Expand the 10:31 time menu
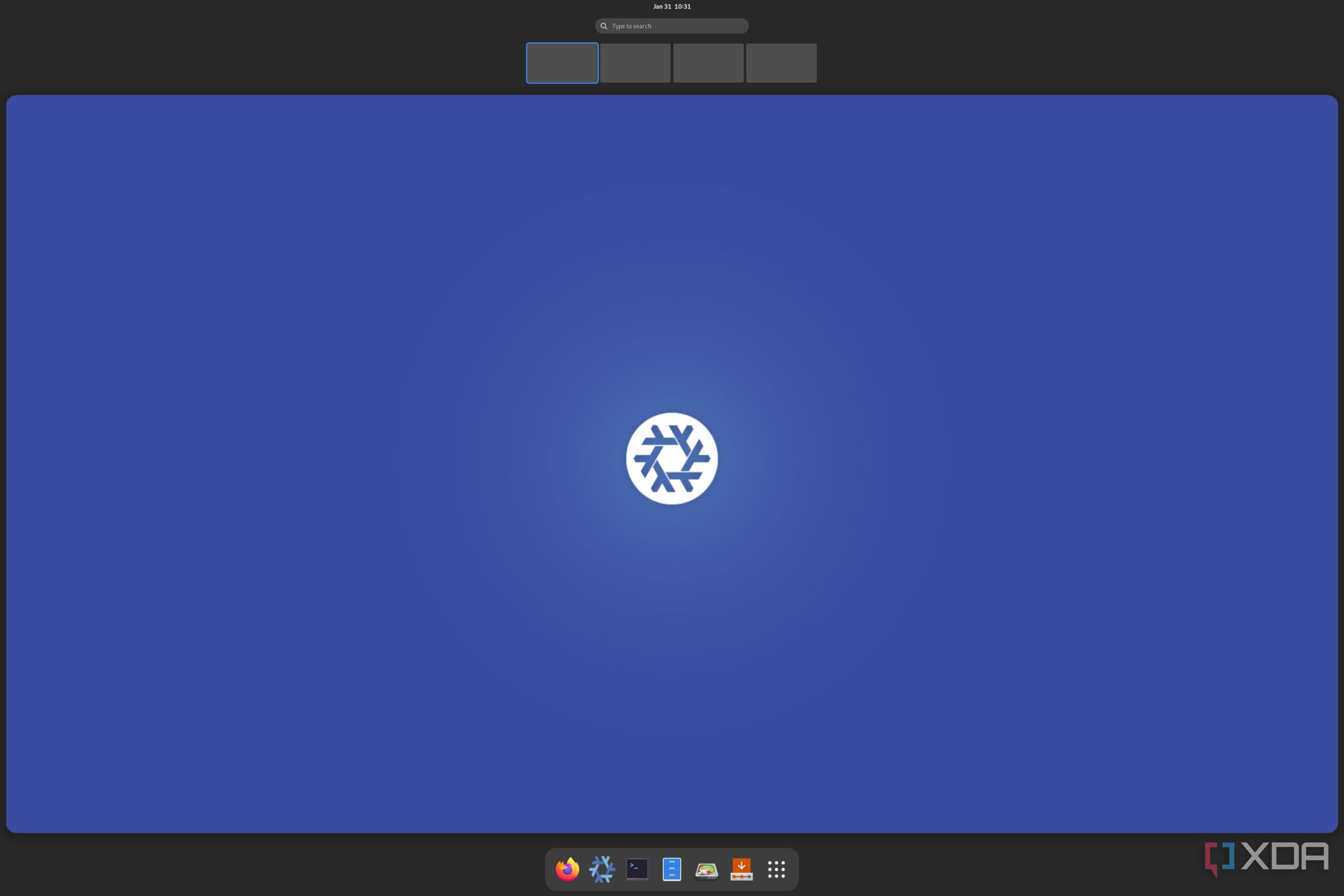The height and width of the screenshot is (896, 1344). 671,6
